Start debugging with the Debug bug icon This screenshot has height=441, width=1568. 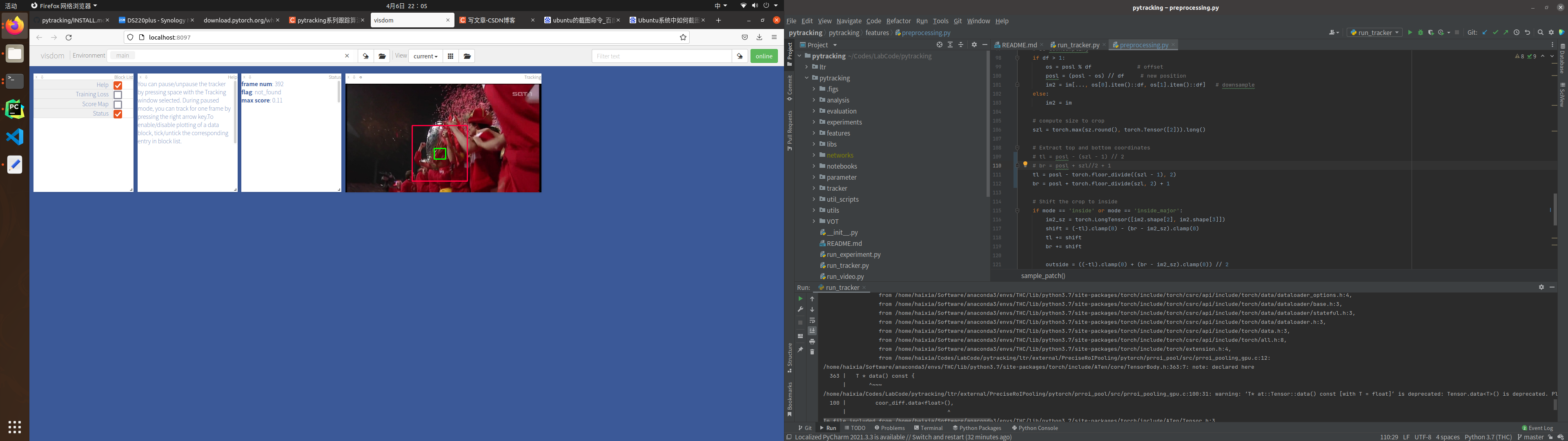[x=1421, y=32]
